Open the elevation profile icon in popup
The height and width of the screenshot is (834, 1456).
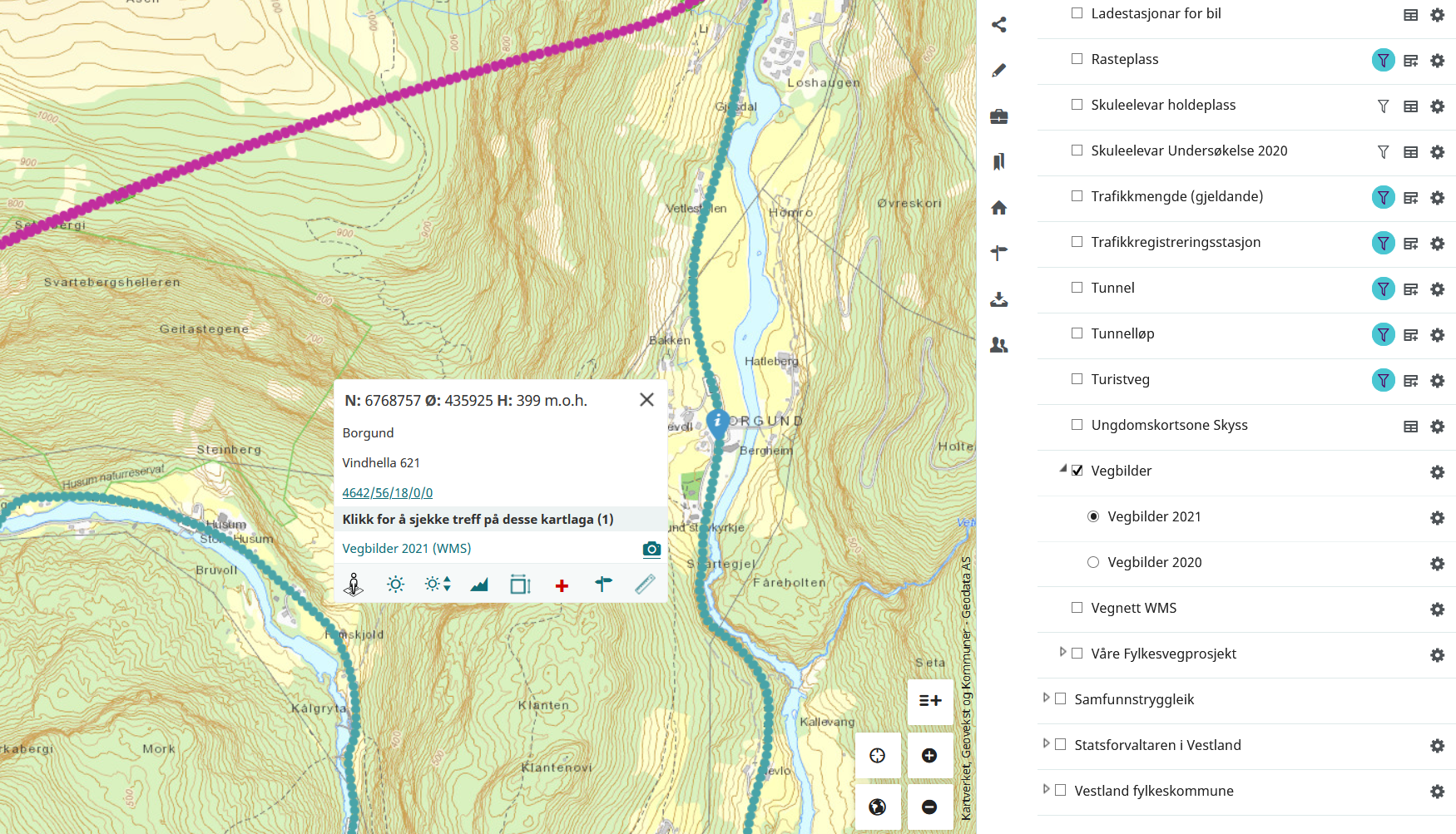[479, 585]
